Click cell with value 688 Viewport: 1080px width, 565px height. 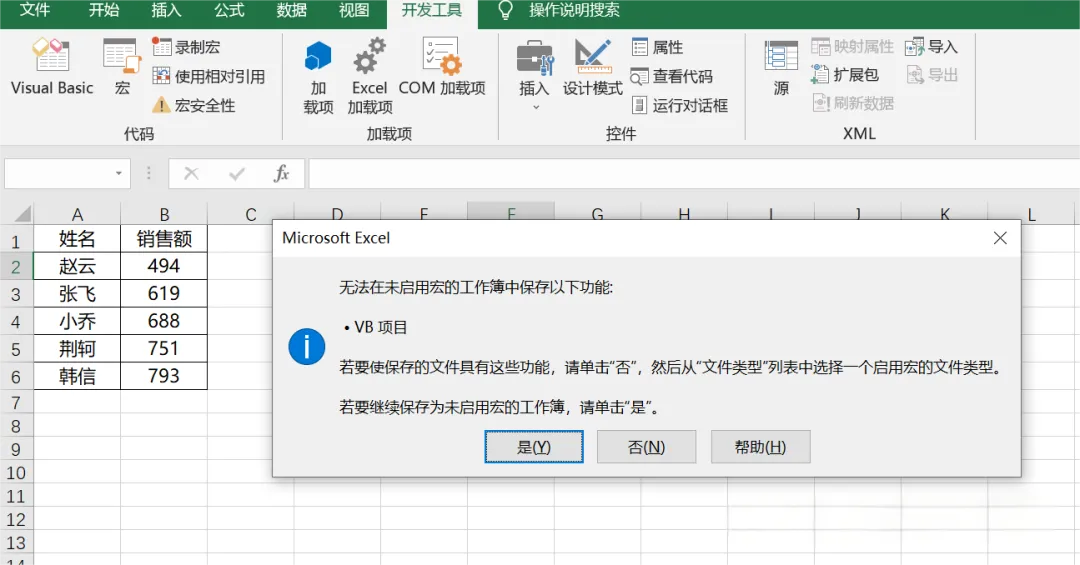click(x=164, y=321)
